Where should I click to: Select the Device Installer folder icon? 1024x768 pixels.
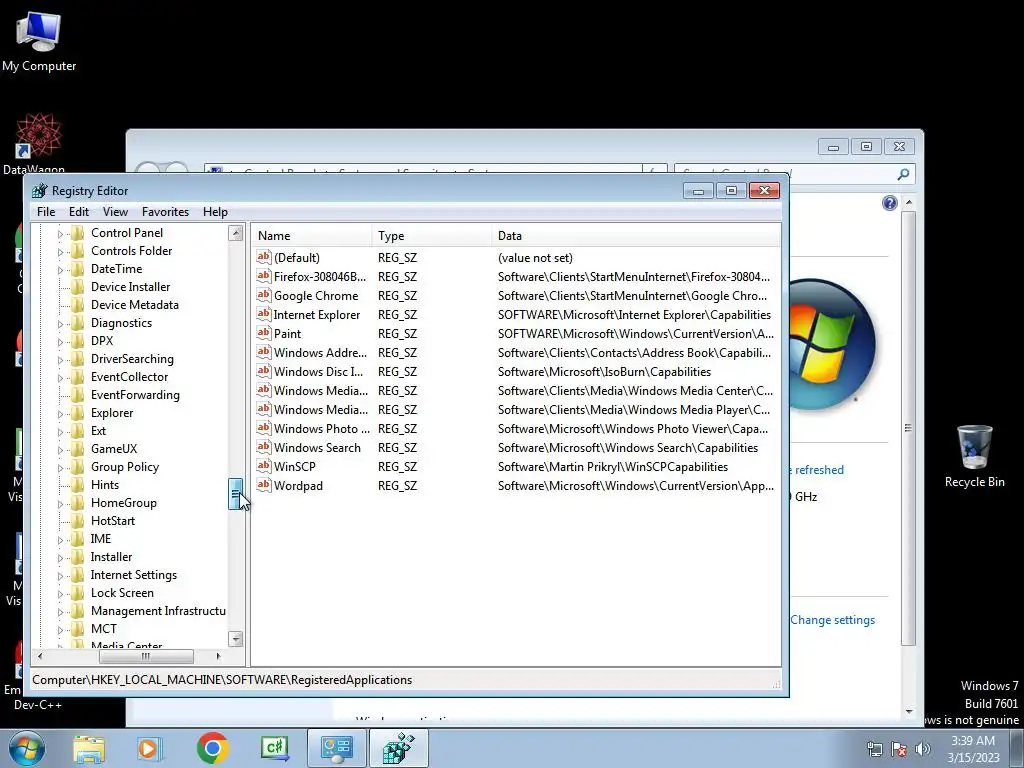pyautogui.click(x=78, y=287)
